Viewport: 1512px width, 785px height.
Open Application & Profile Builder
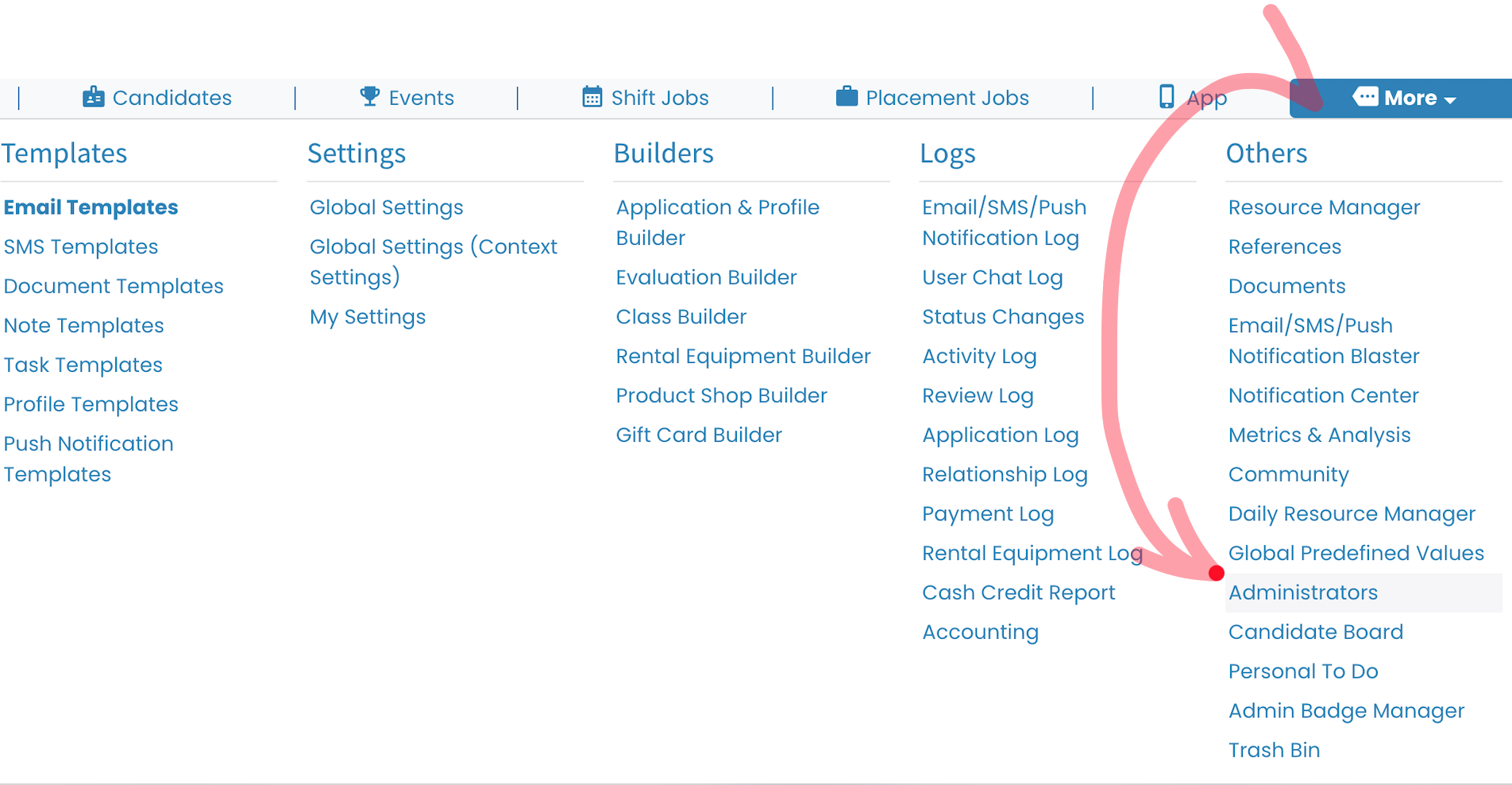[717, 222]
